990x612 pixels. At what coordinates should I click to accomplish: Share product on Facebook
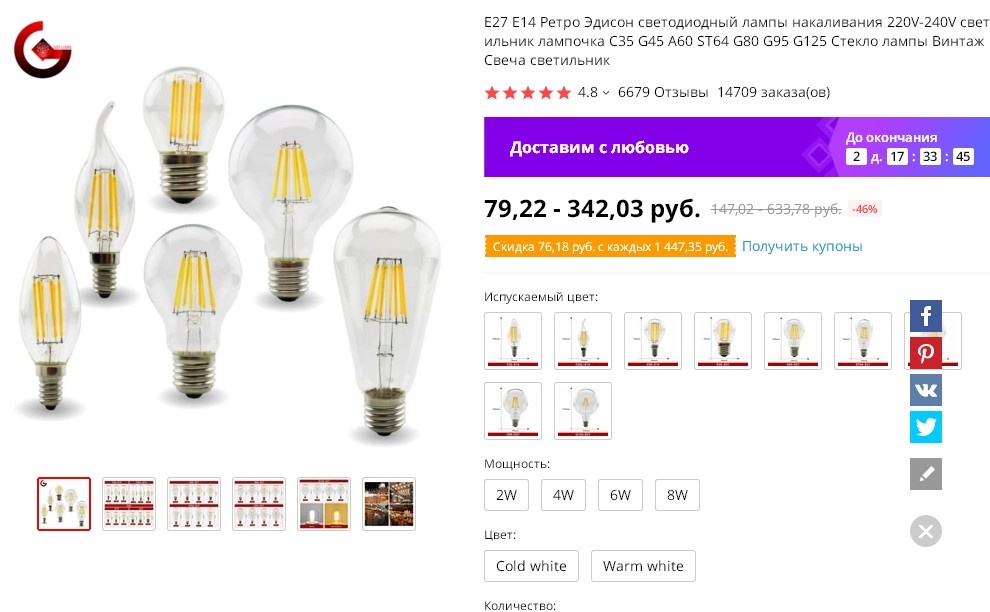point(925,317)
